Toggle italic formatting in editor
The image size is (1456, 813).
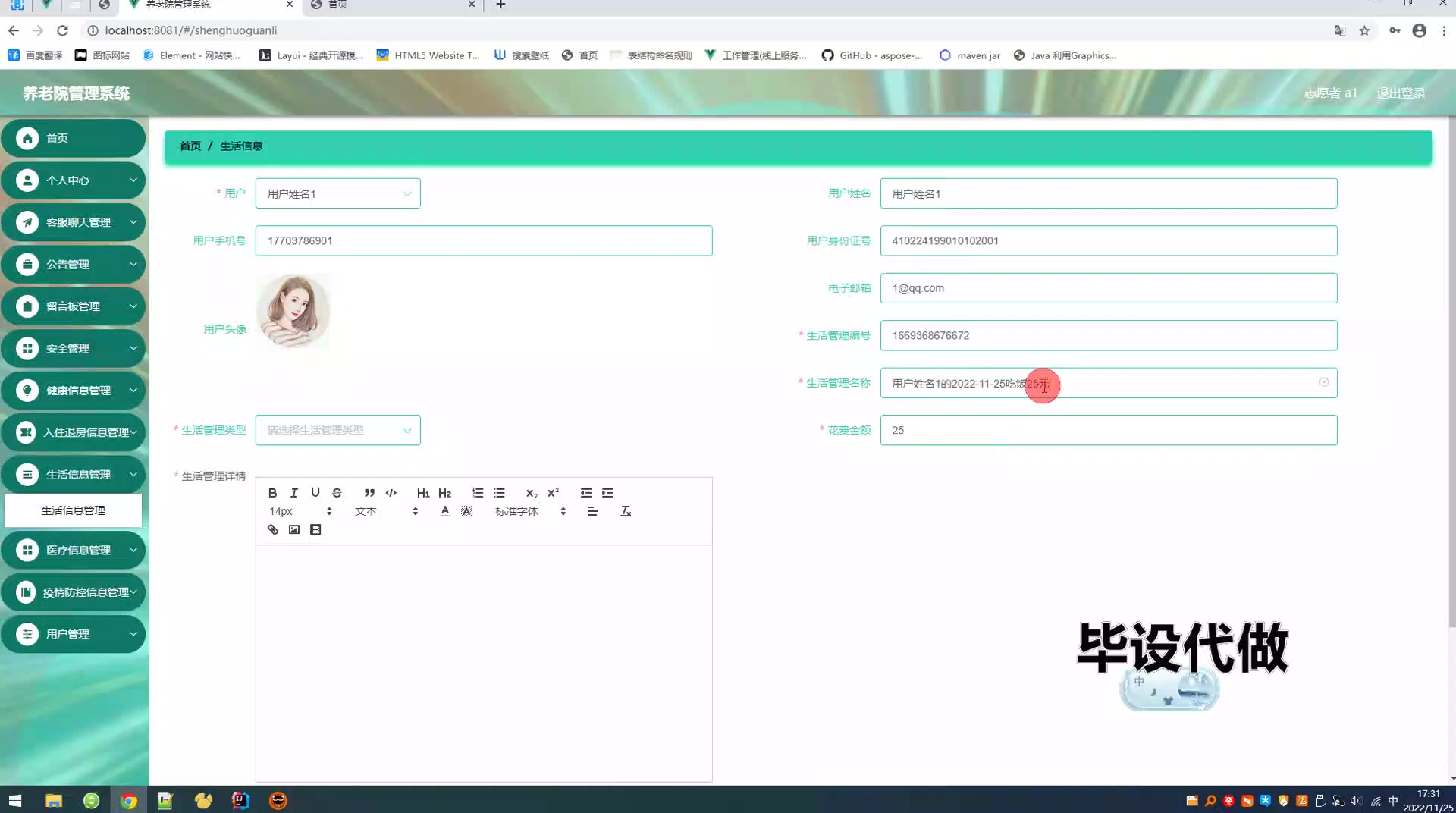[294, 493]
